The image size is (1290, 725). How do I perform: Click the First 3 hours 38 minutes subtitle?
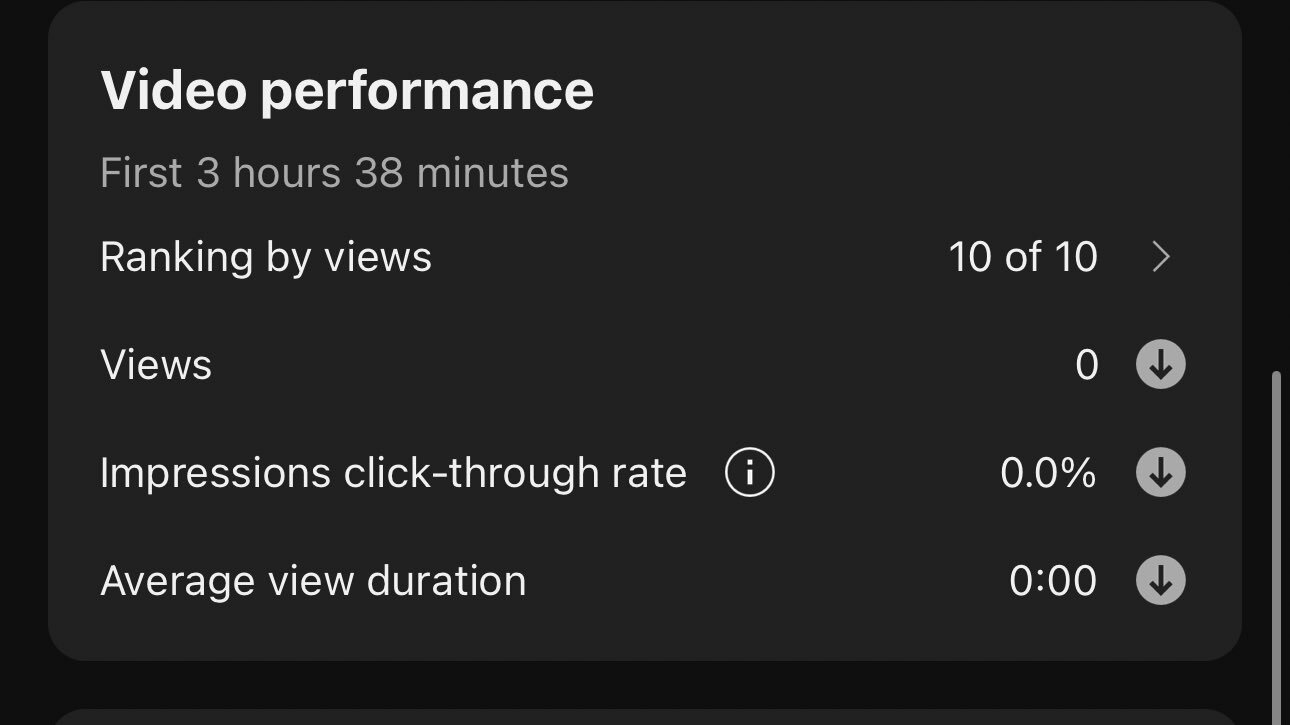[334, 173]
